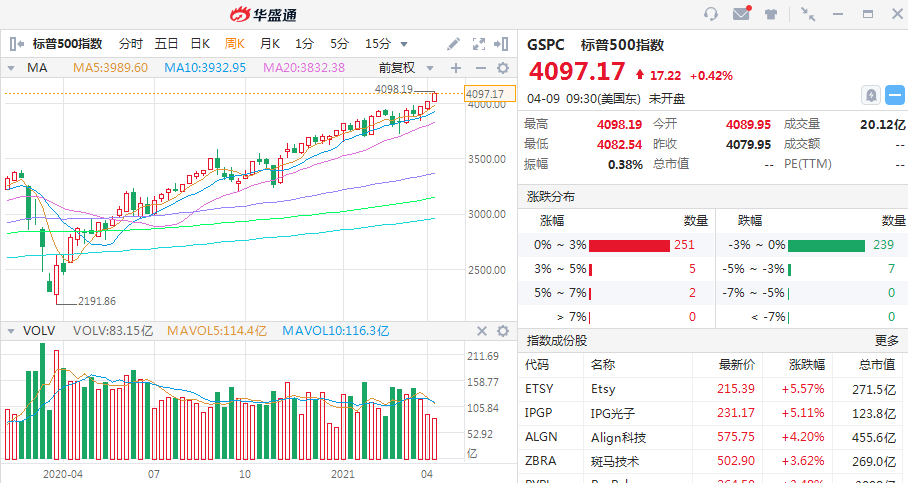The width and height of the screenshot is (908, 483).
Task: Select the drawing pencil tool
Action: coord(453,43)
